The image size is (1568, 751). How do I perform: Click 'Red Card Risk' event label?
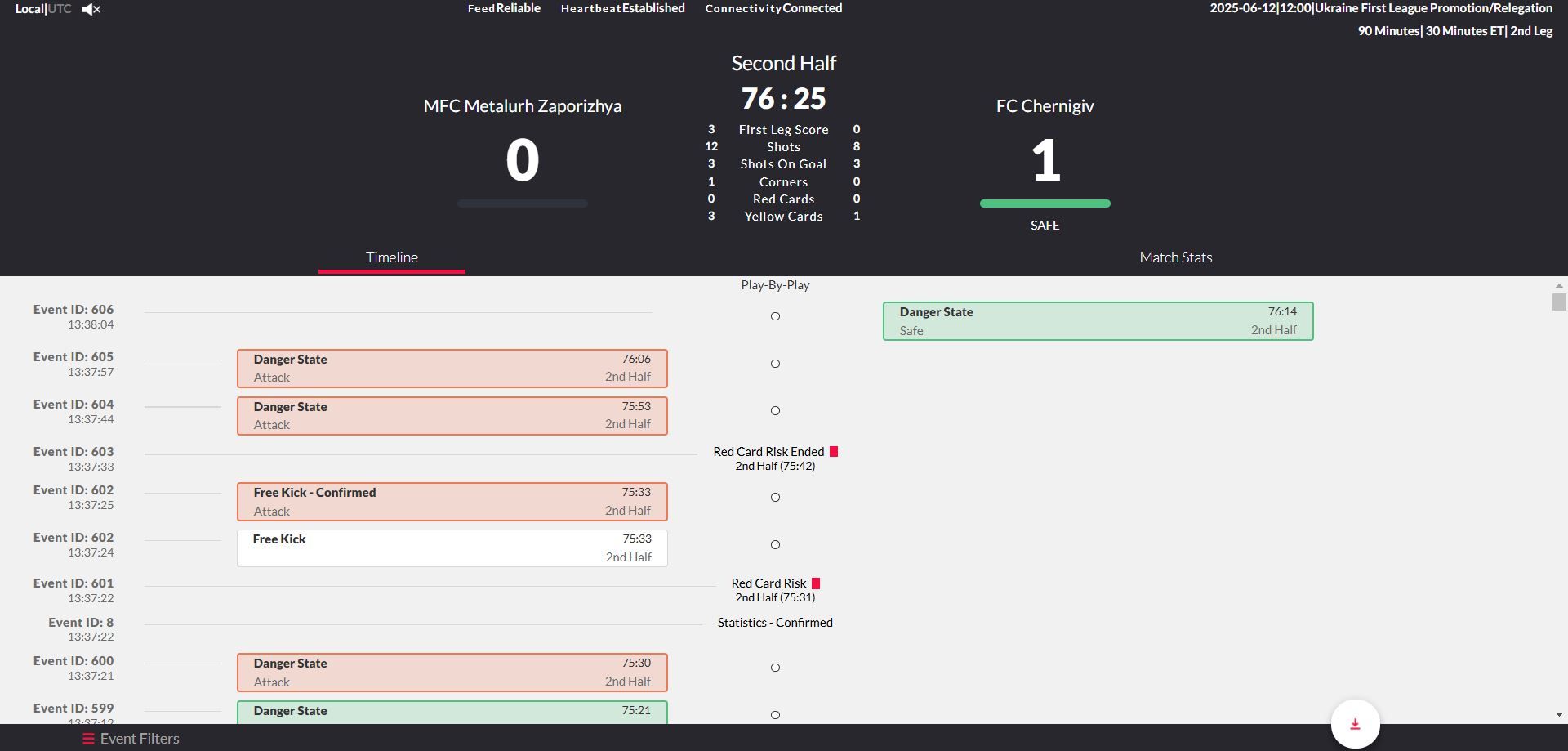coord(768,583)
